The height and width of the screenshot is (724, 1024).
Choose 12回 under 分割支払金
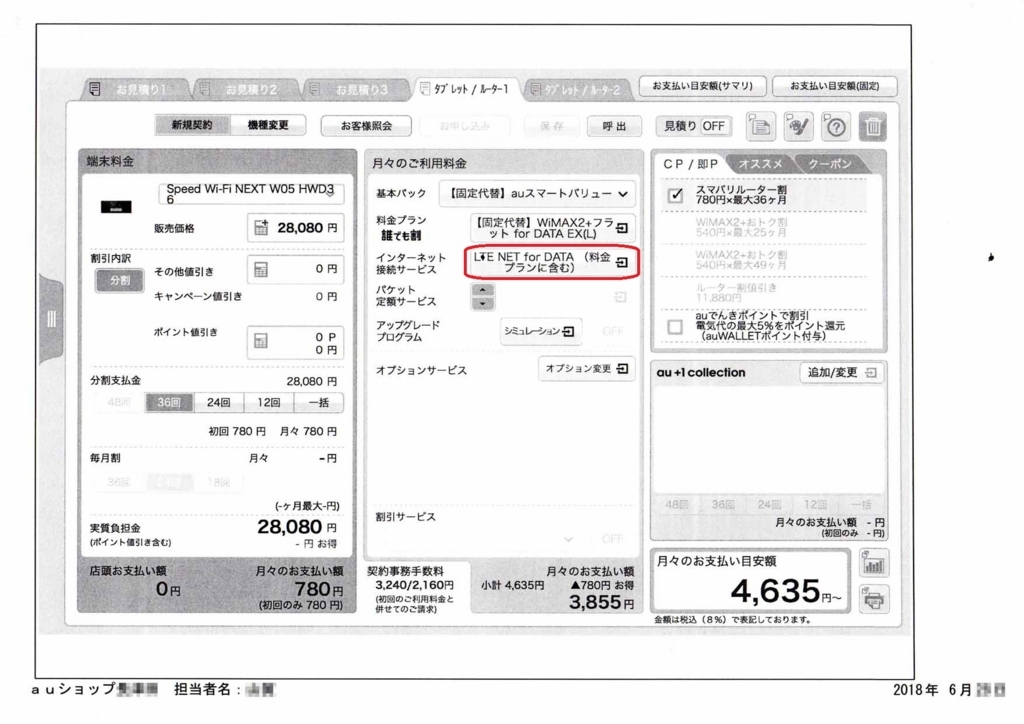tap(268, 403)
